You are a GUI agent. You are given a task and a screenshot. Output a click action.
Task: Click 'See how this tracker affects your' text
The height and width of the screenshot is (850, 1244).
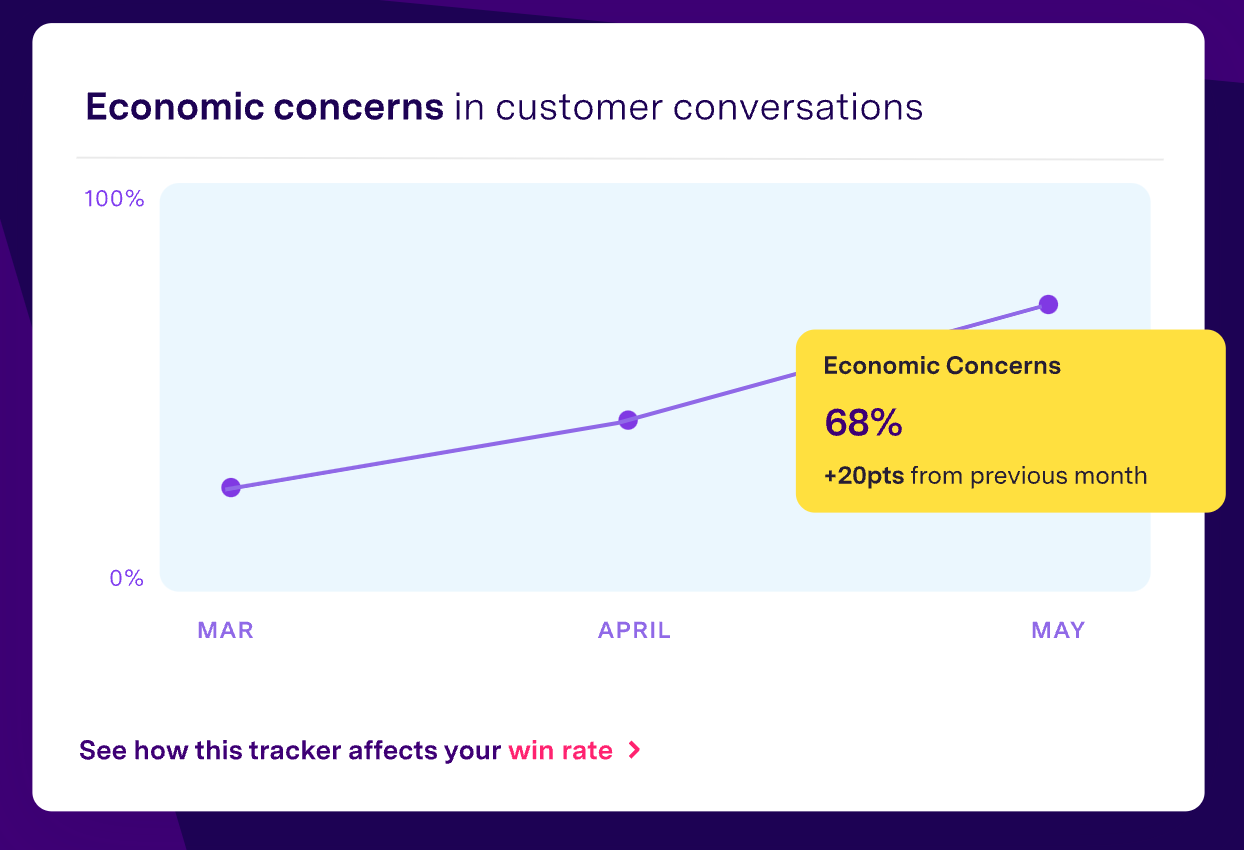[290, 750]
